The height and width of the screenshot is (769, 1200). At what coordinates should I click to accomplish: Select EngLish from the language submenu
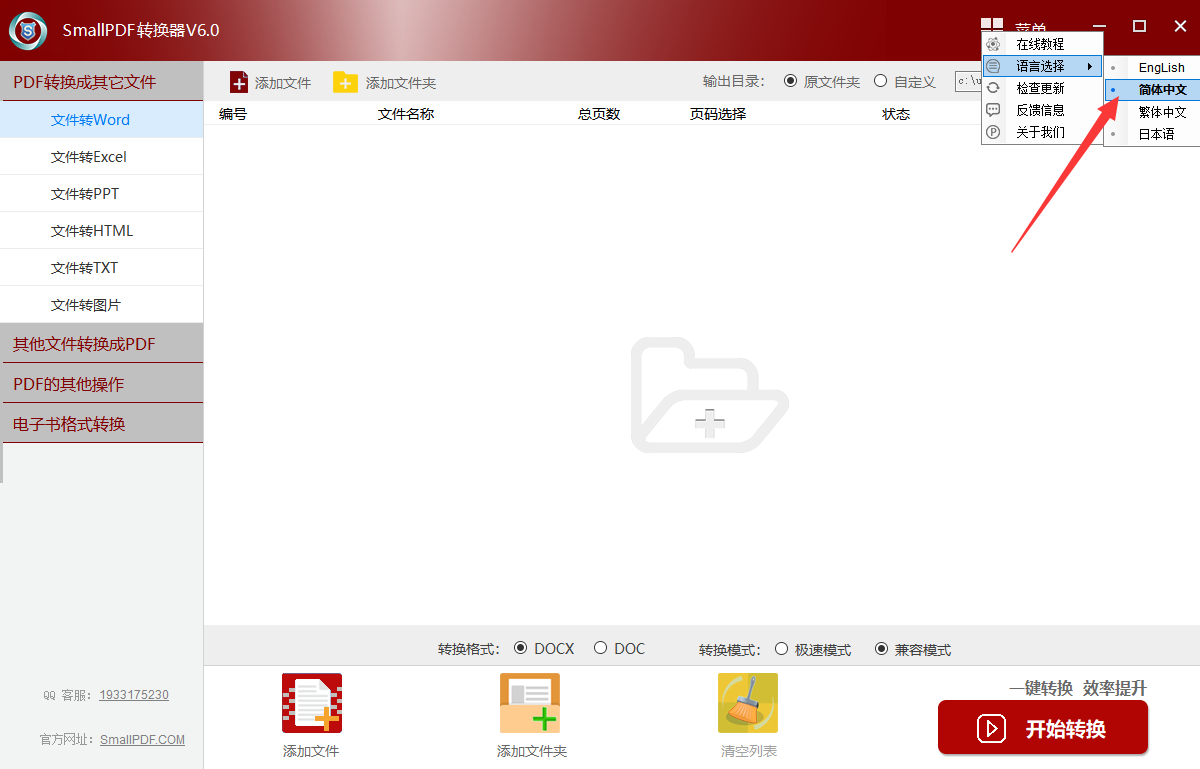coord(1161,68)
